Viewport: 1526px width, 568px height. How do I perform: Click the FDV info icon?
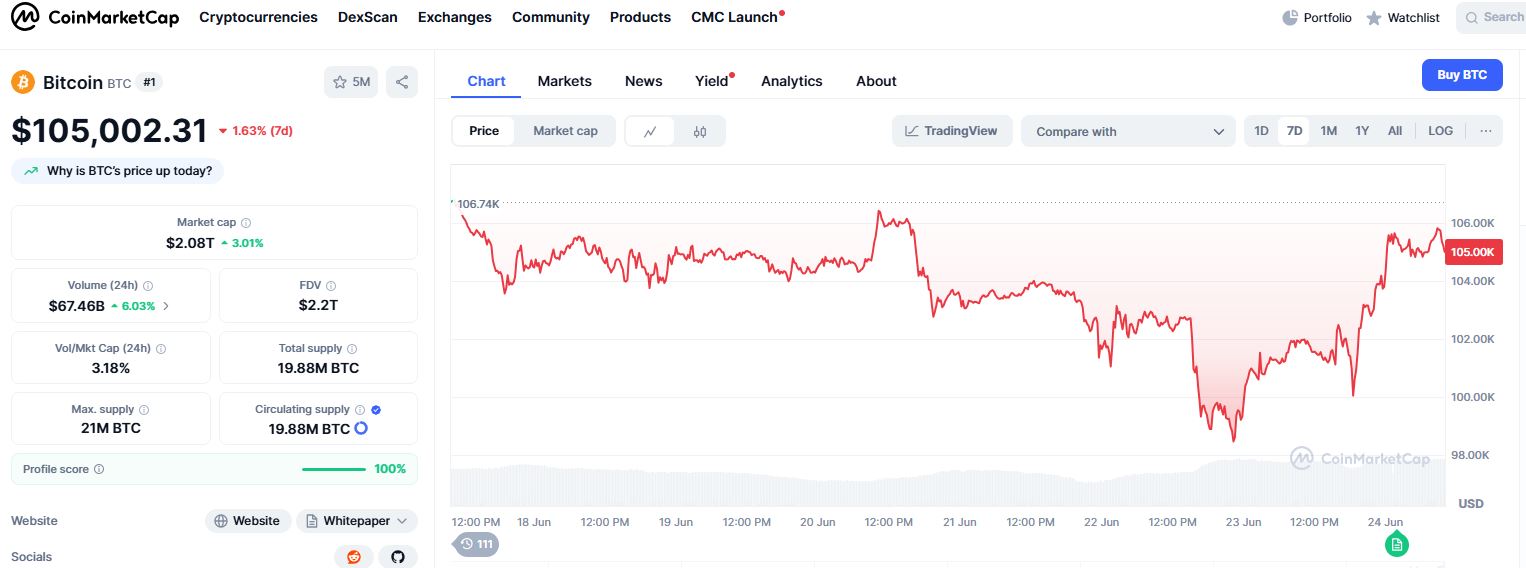pyautogui.click(x=331, y=286)
